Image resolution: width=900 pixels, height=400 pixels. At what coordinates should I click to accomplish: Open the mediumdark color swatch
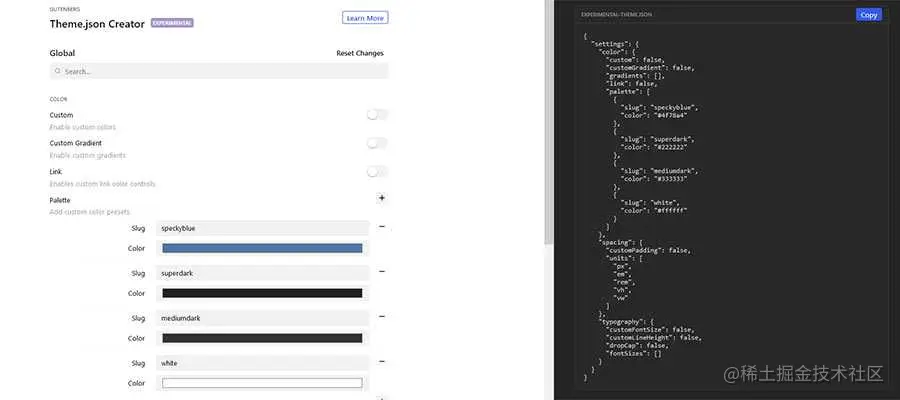tap(262, 338)
